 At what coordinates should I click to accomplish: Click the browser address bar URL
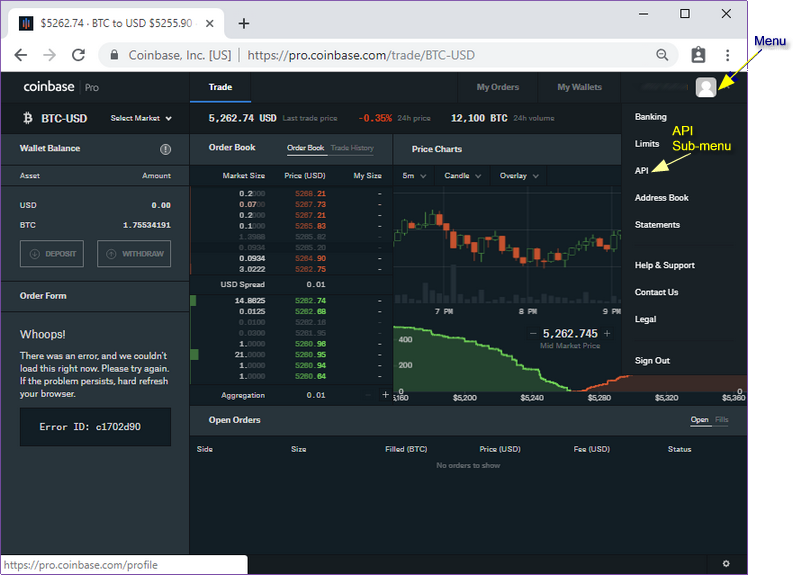pyautogui.click(x=361, y=55)
